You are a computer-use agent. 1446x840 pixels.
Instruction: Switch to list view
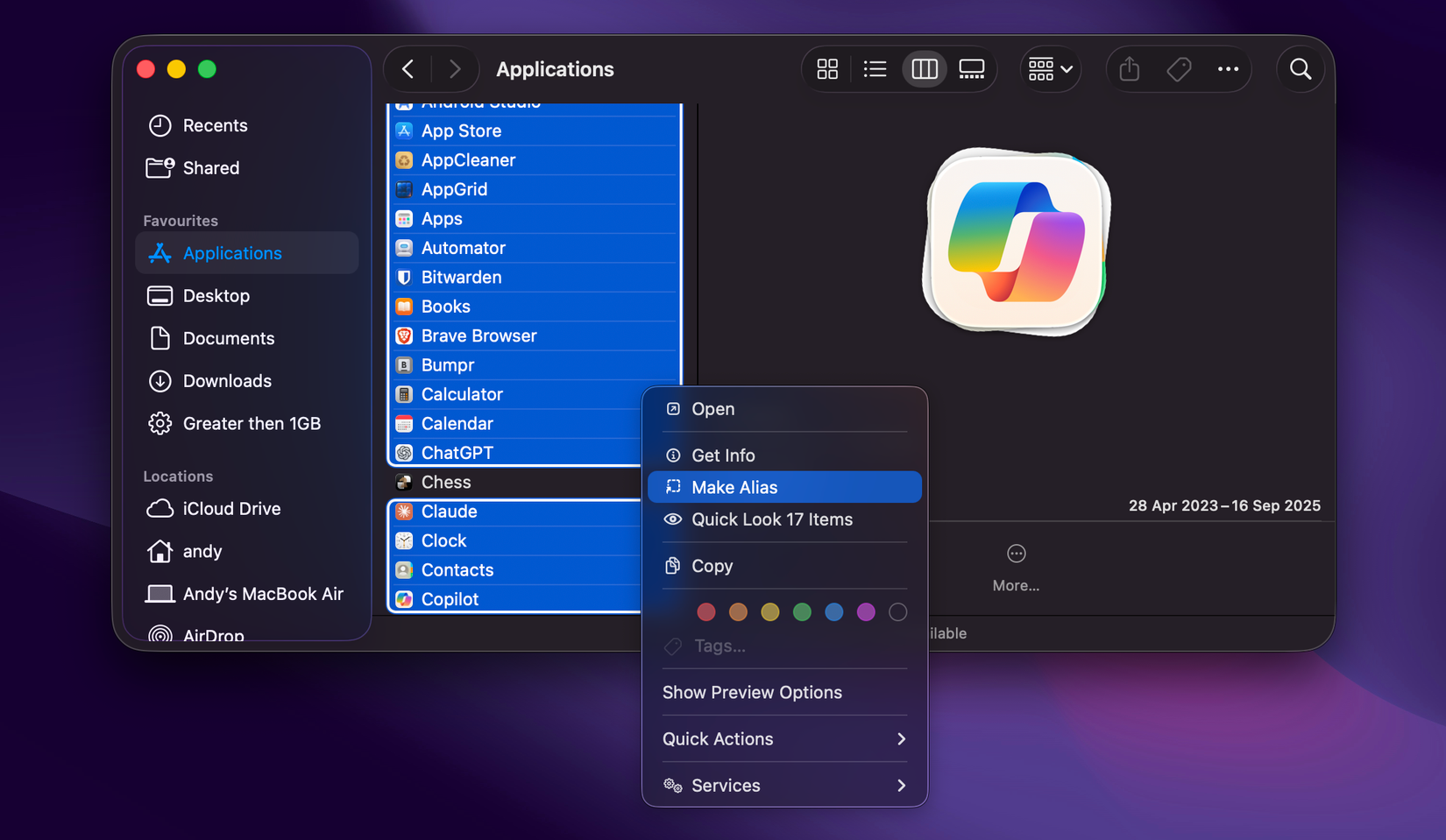875,69
